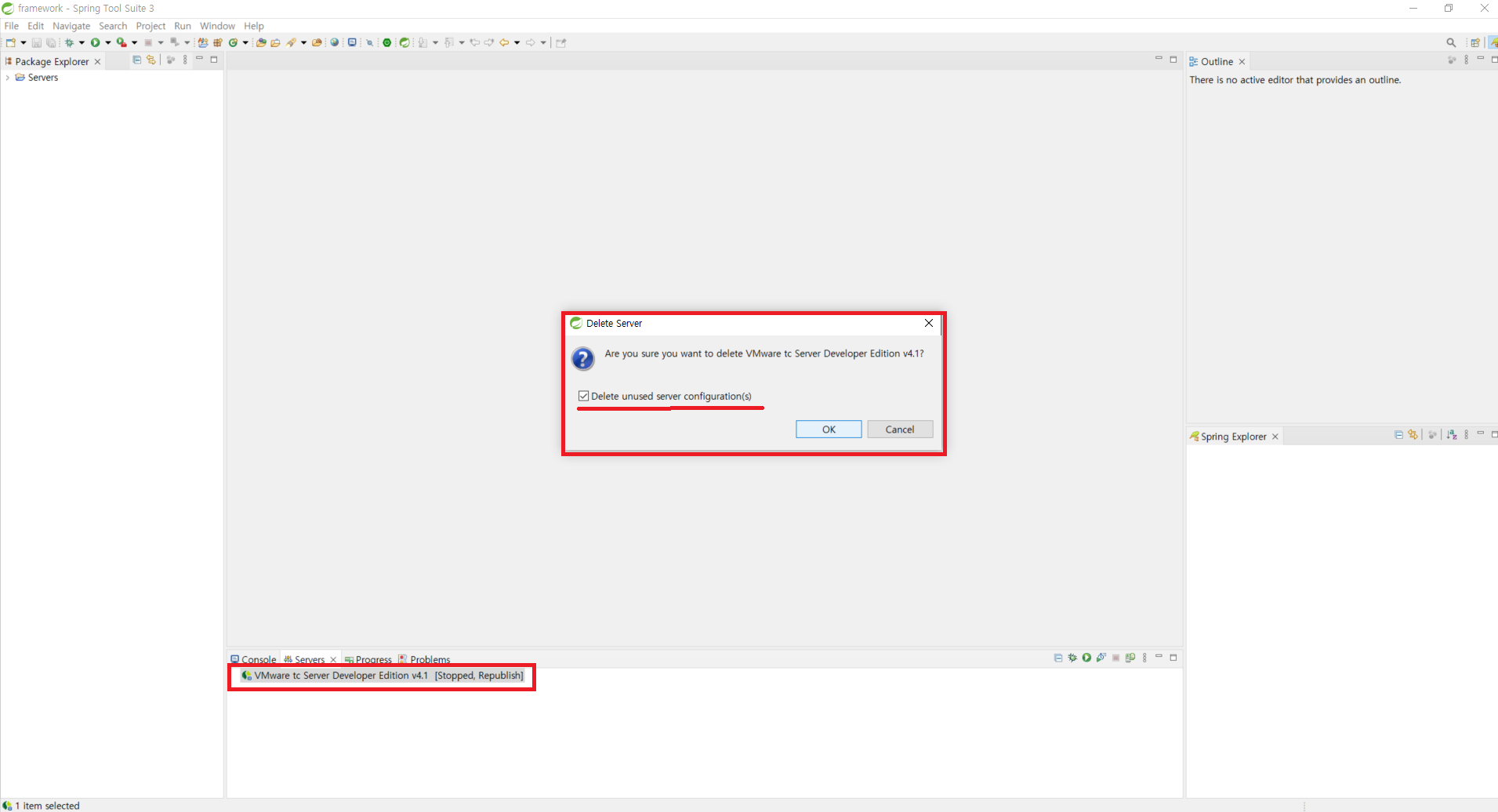1498x812 pixels.
Task: Open the Project menu
Action: tap(151, 26)
